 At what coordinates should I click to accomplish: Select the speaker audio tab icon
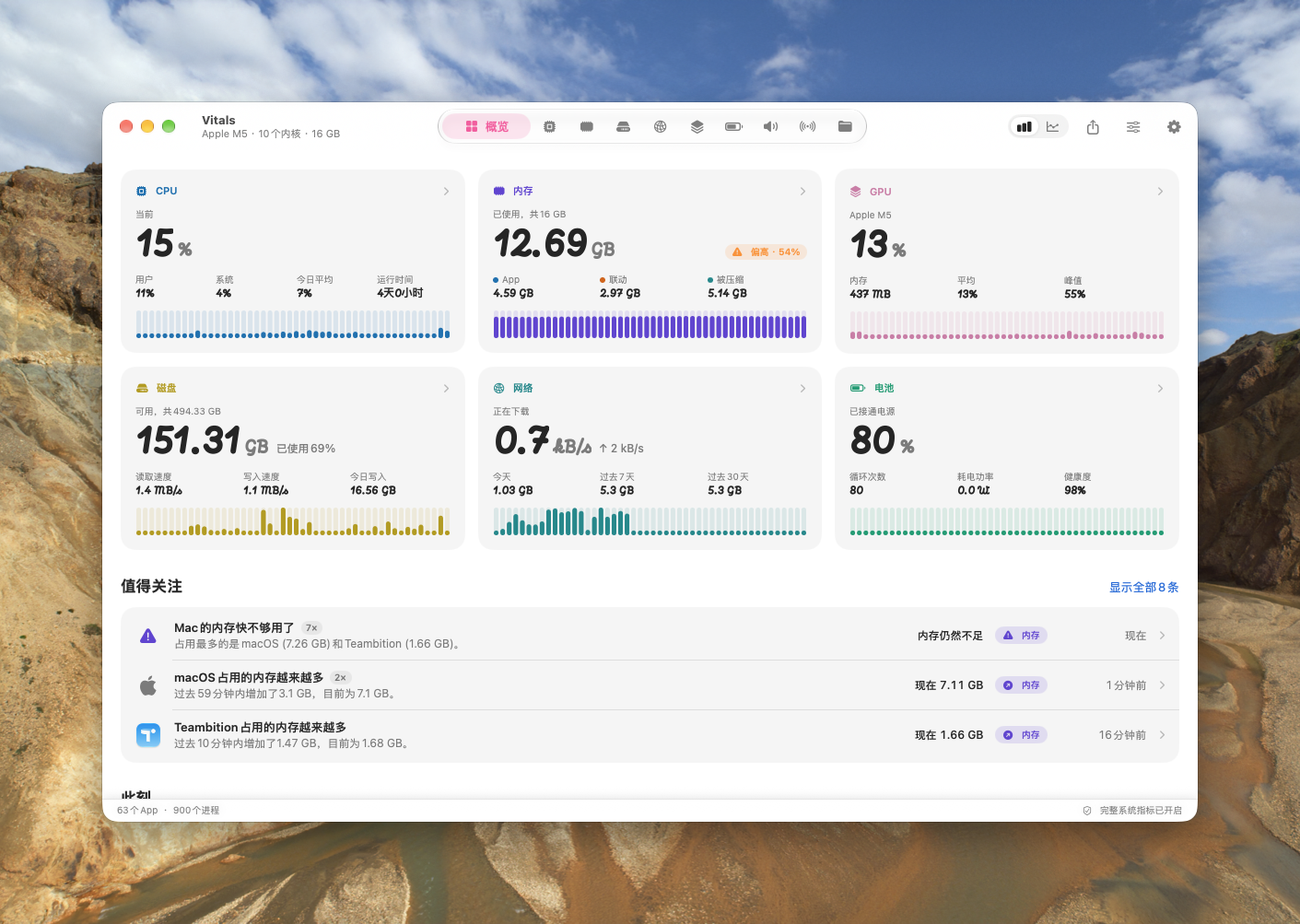click(x=770, y=126)
